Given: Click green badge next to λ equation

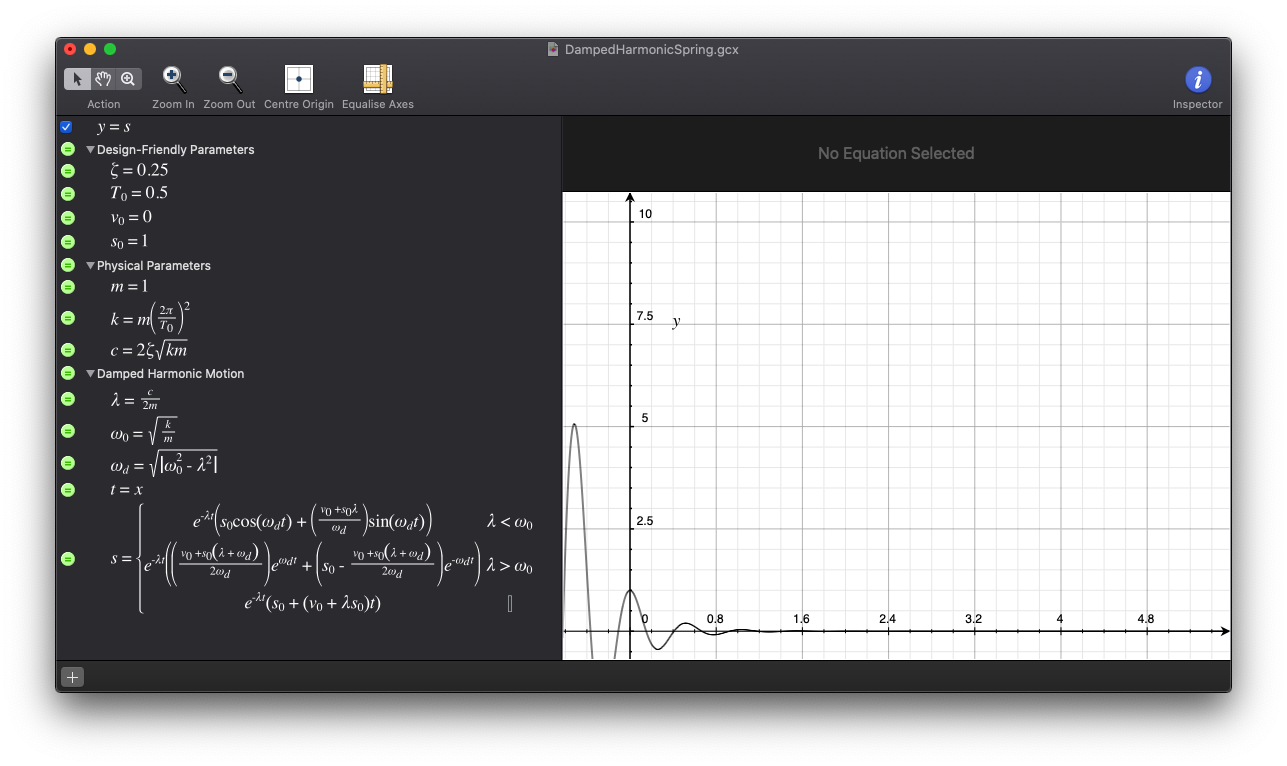Looking at the screenshot, I should coord(68,399).
